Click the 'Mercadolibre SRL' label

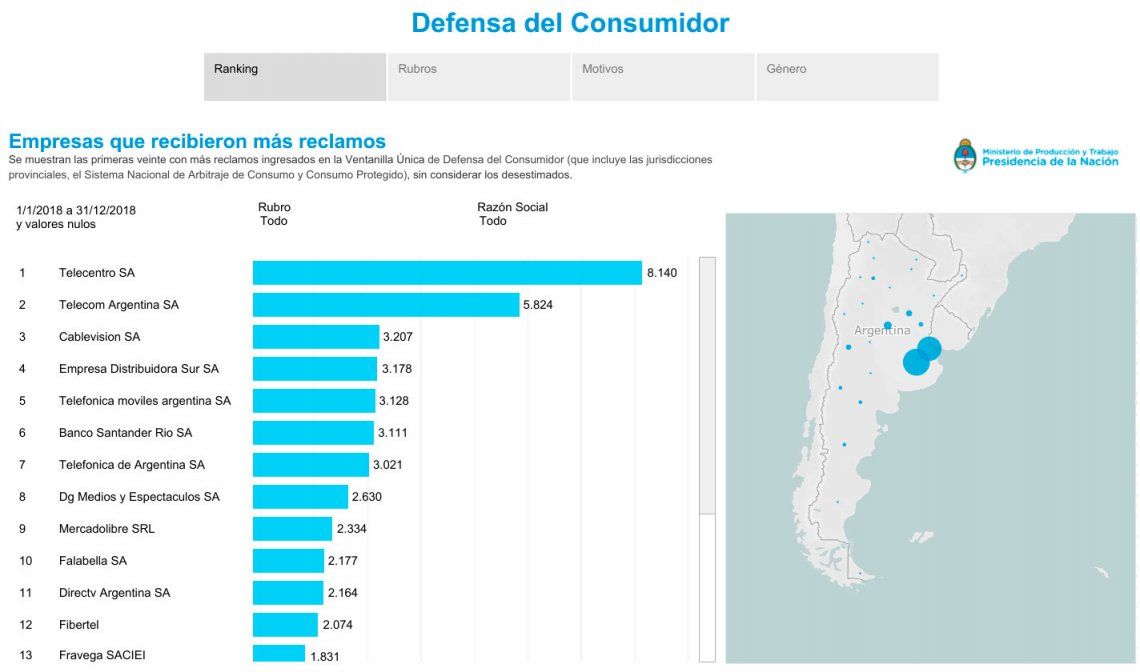pos(107,529)
